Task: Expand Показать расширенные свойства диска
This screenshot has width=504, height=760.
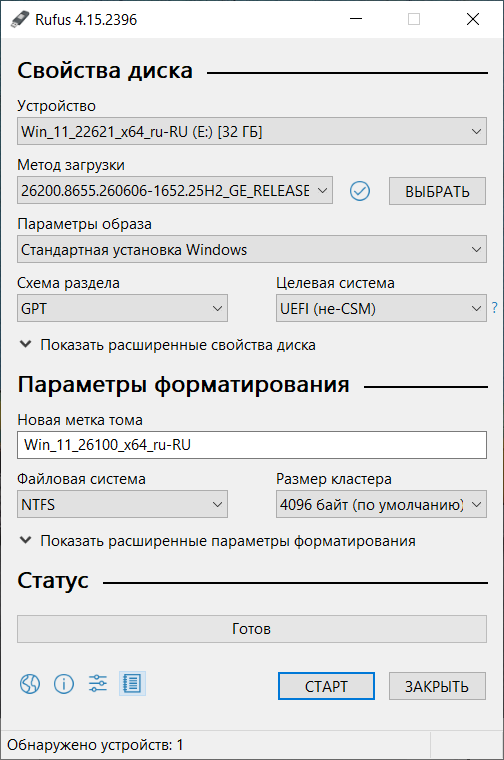Action: click(167, 345)
